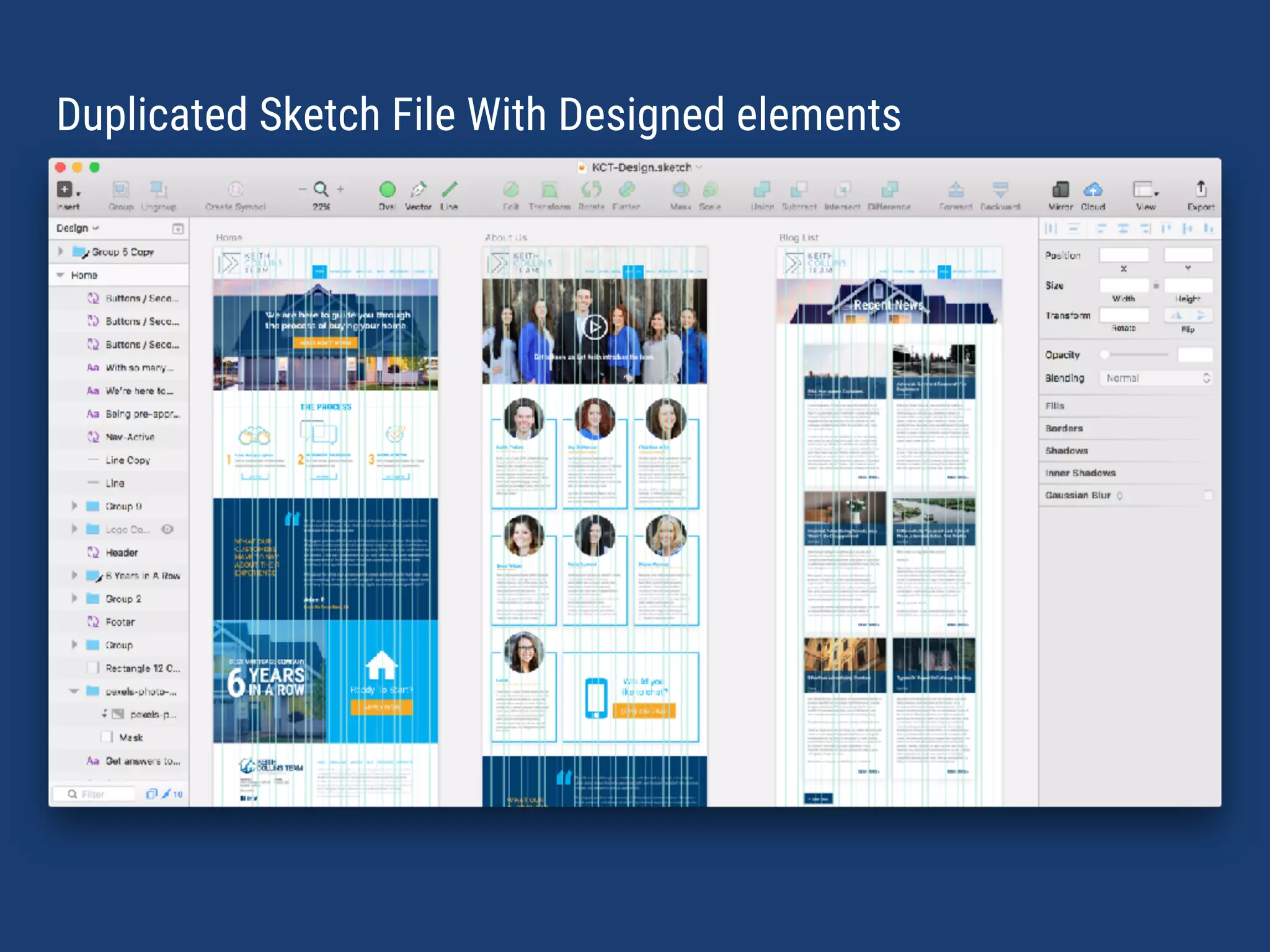Screen dimensions: 1270x952
Task: Click the KCT-Design.sketch document title
Action: click(641, 167)
